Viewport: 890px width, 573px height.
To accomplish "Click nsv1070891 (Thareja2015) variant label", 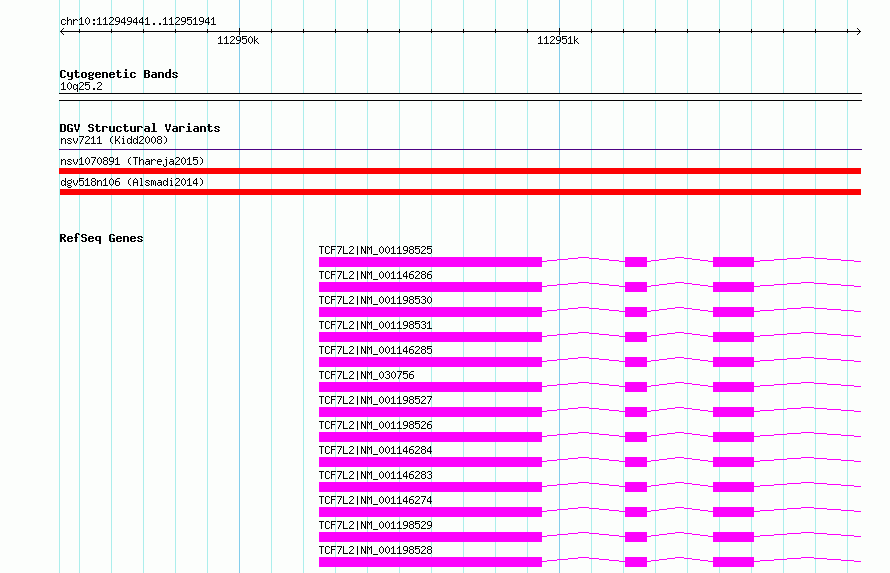I will (x=132, y=161).
